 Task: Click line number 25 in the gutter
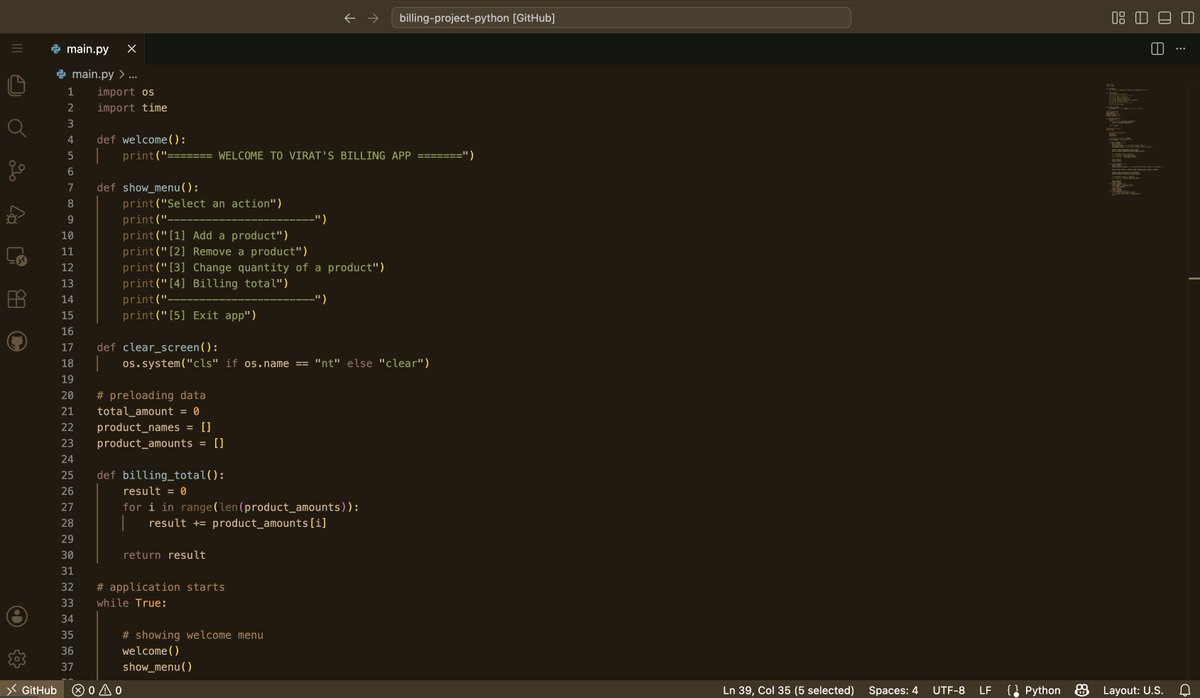(x=67, y=475)
